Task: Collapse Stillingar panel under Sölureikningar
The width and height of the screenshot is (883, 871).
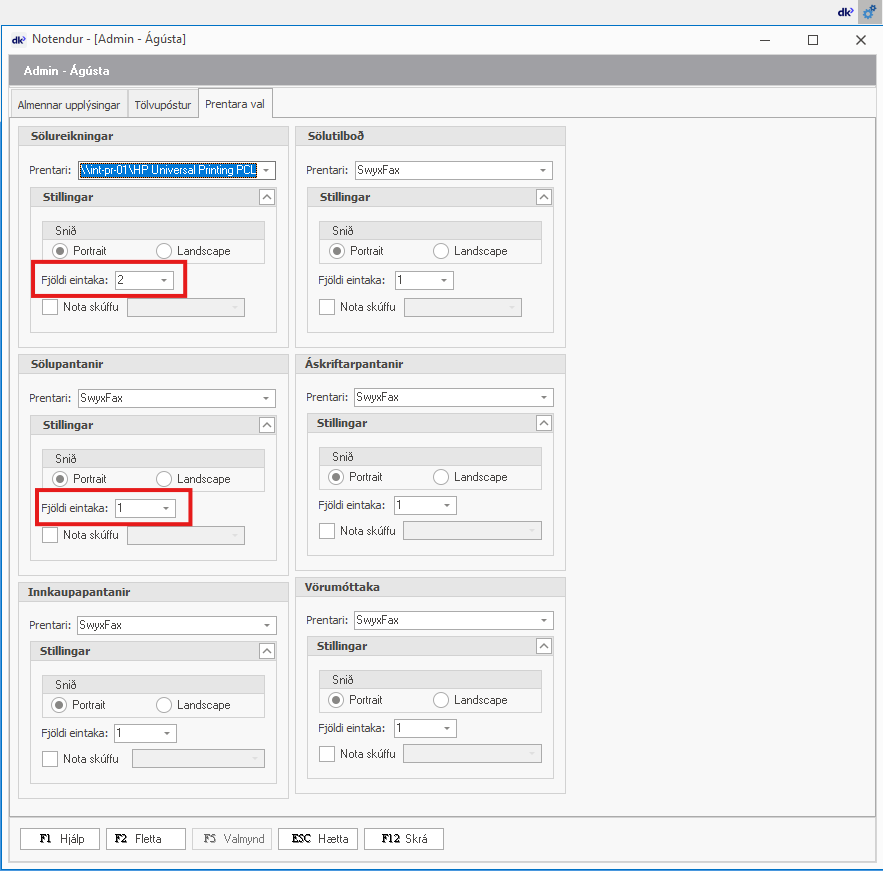Action: click(x=267, y=197)
